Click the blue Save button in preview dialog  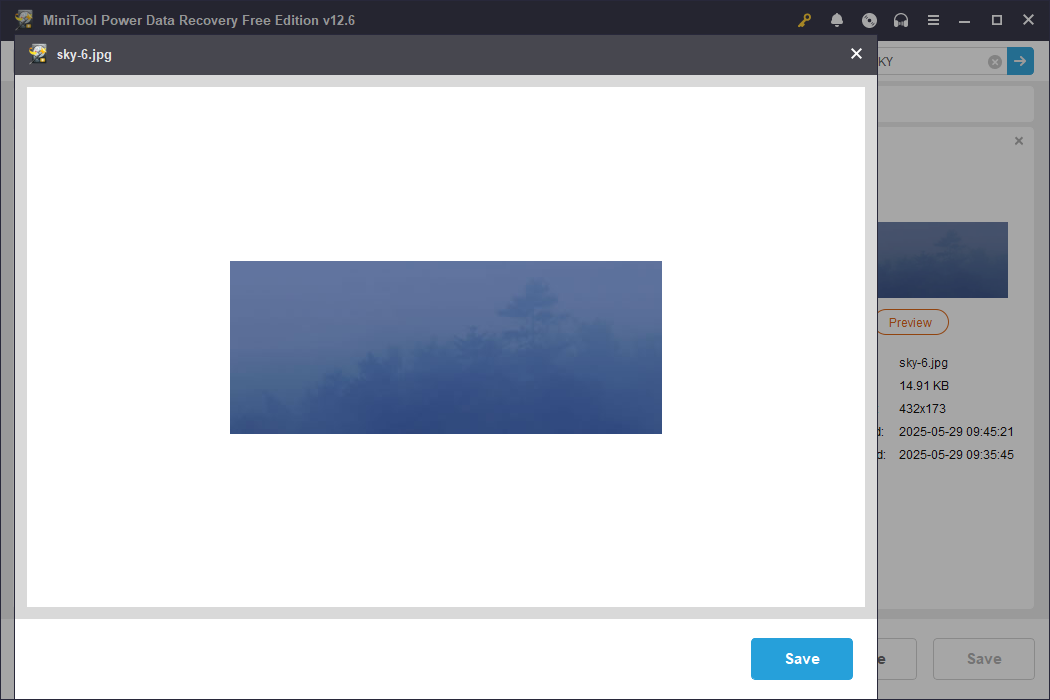[802, 658]
